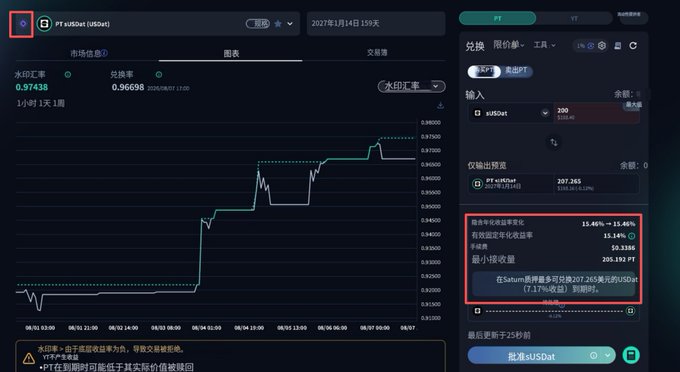This screenshot has height=372, width=680.
Task: Click the 手续费 value $0.3386
Action: tap(623, 248)
